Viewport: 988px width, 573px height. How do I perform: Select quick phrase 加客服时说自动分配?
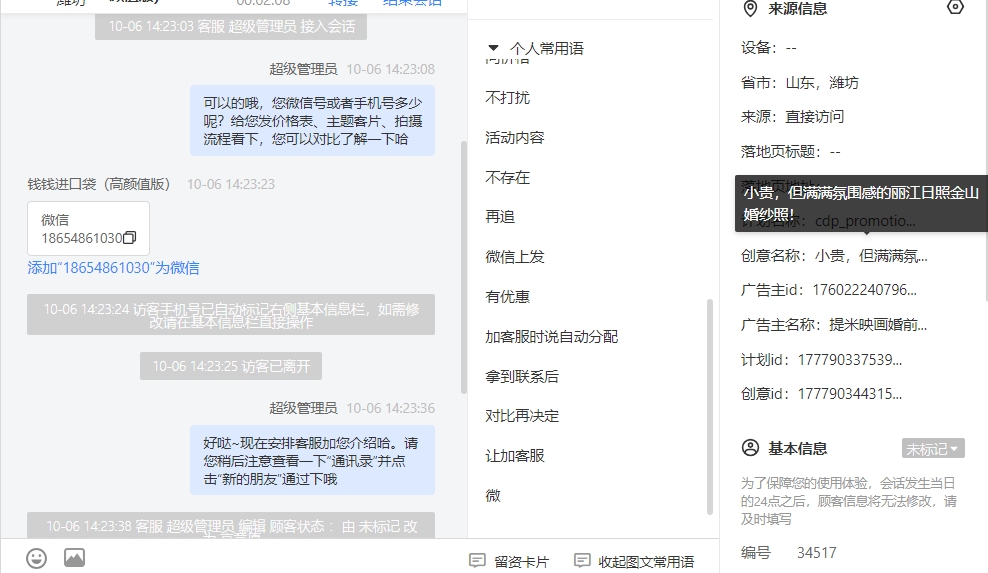(x=551, y=337)
